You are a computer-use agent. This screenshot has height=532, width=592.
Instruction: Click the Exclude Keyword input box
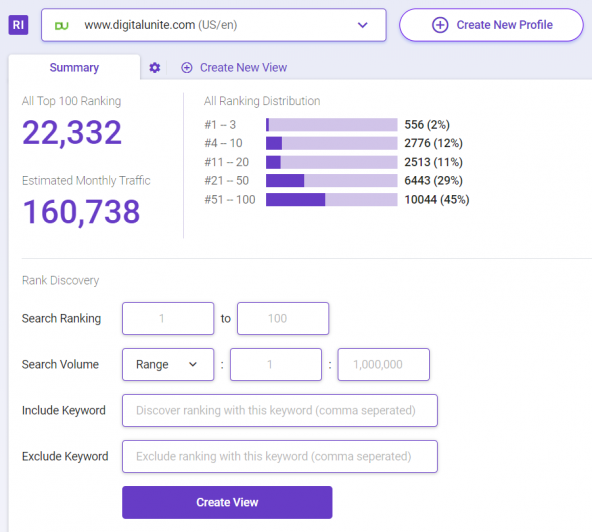point(280,456)
